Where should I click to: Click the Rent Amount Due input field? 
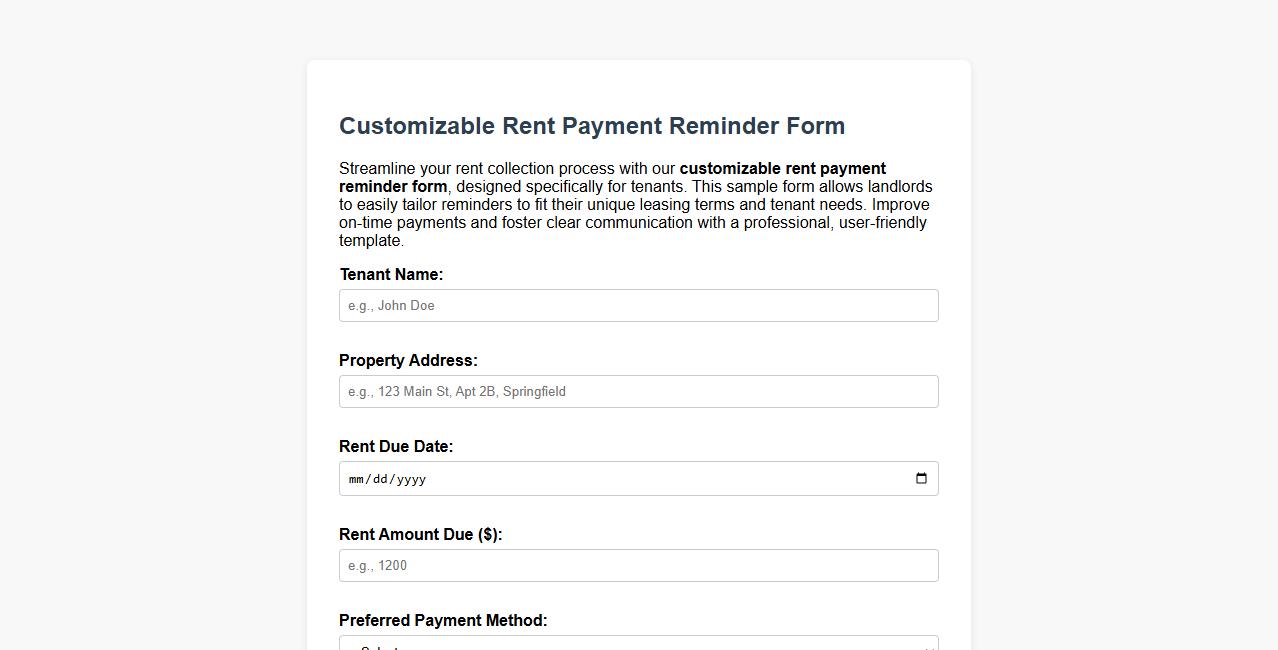point(638,565)
